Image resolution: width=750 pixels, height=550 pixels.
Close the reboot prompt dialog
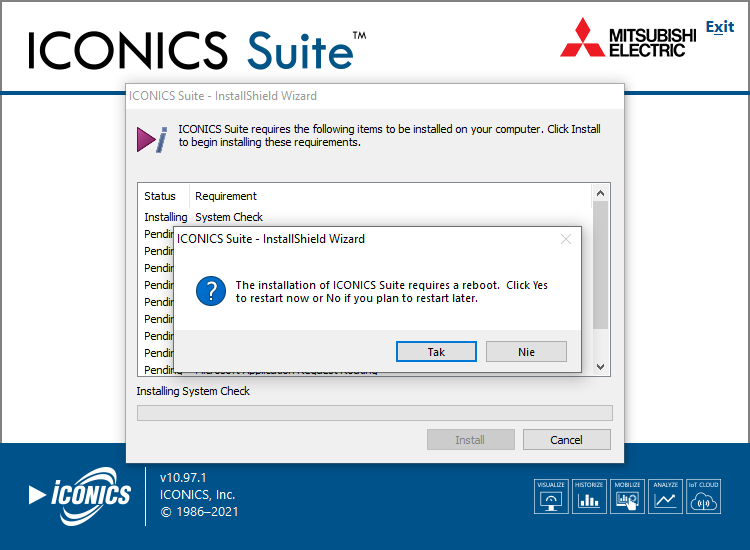pyautogui.click(x=566, y=239)
